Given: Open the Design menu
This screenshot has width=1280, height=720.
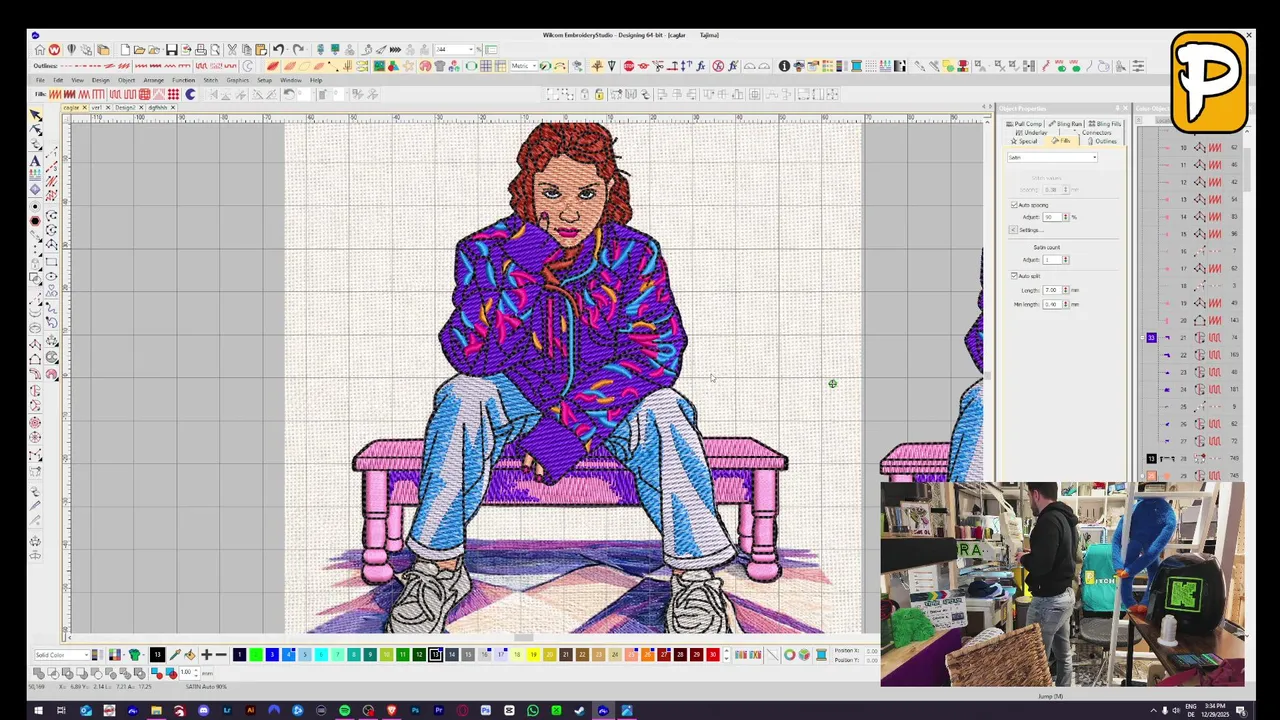Looking at the screenshot, I should (x=101, y=80).
